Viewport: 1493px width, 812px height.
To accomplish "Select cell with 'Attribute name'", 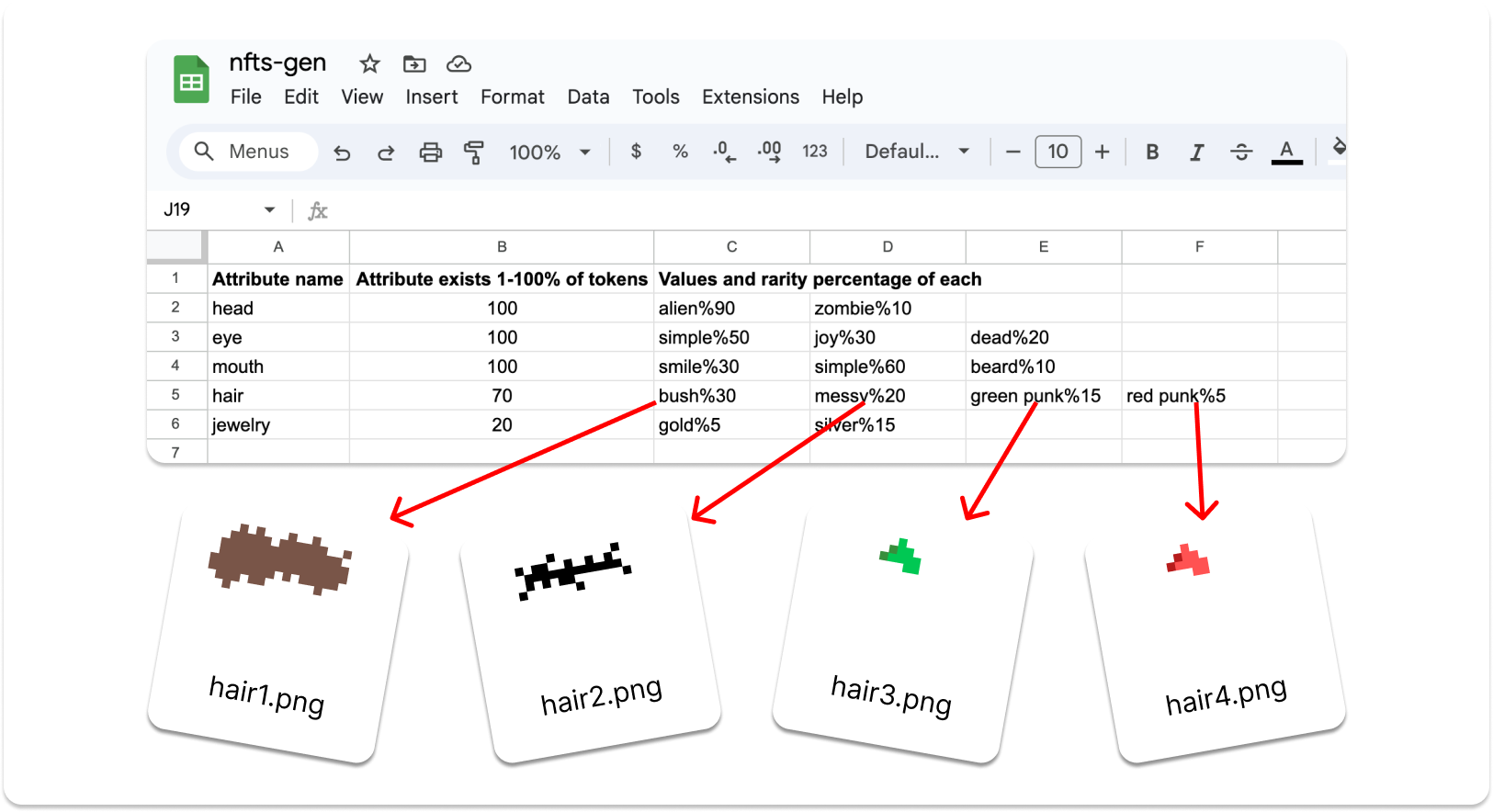I will coord(278,279).
